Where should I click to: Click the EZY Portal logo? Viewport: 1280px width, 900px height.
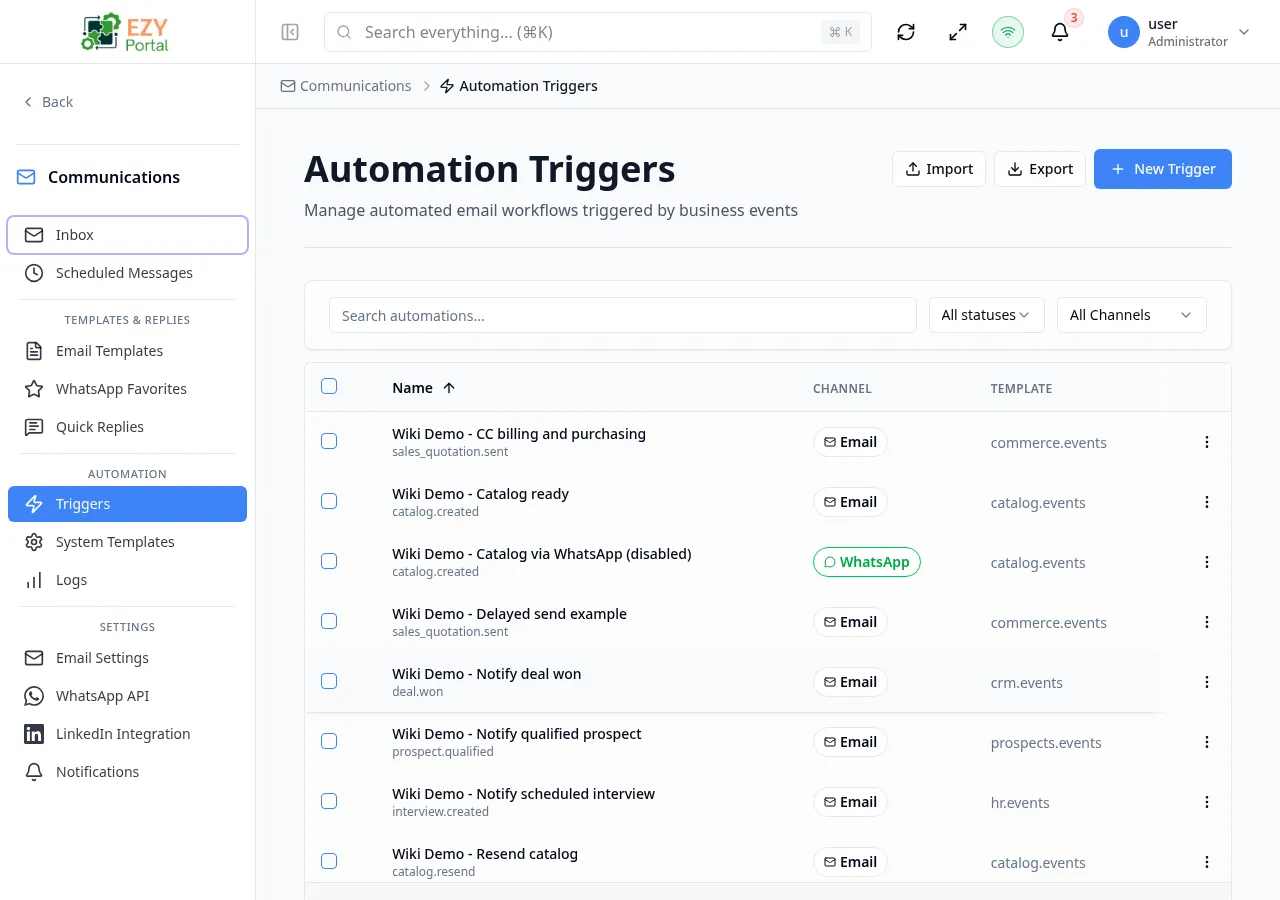tap(126, 32)
